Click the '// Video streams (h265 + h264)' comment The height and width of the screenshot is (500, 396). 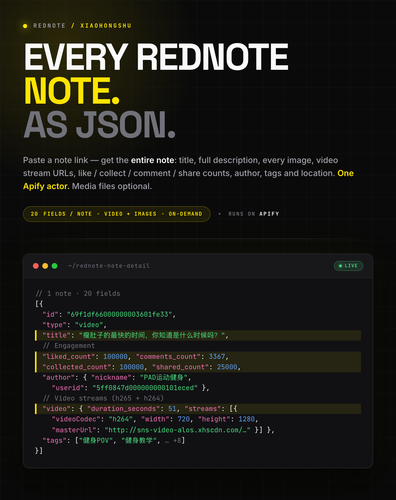pos(103,398)
